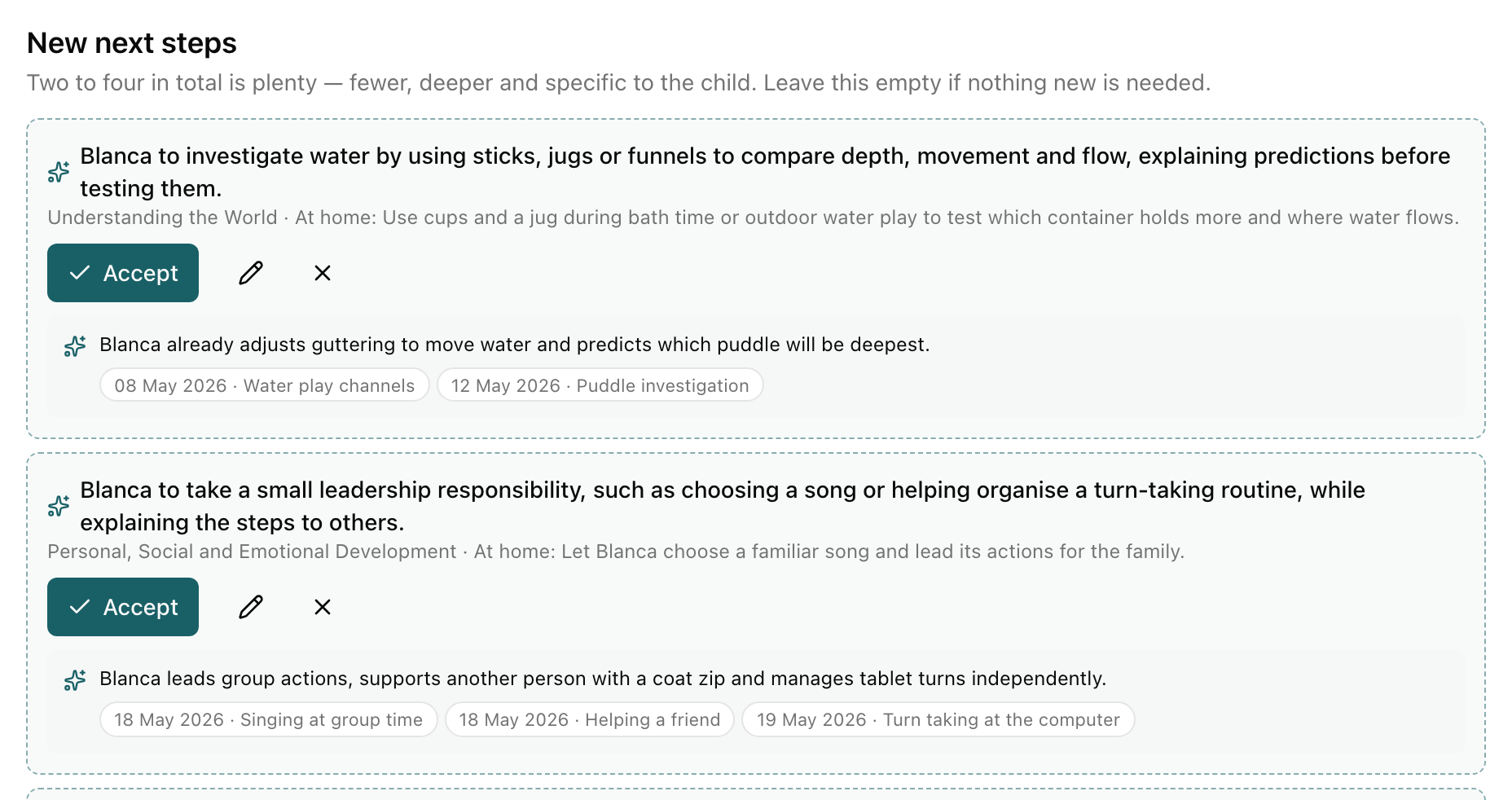Dismiss the water investigation suggestion with X
Viewport: 1512px width, 800px height.
(x=323, y=273)
